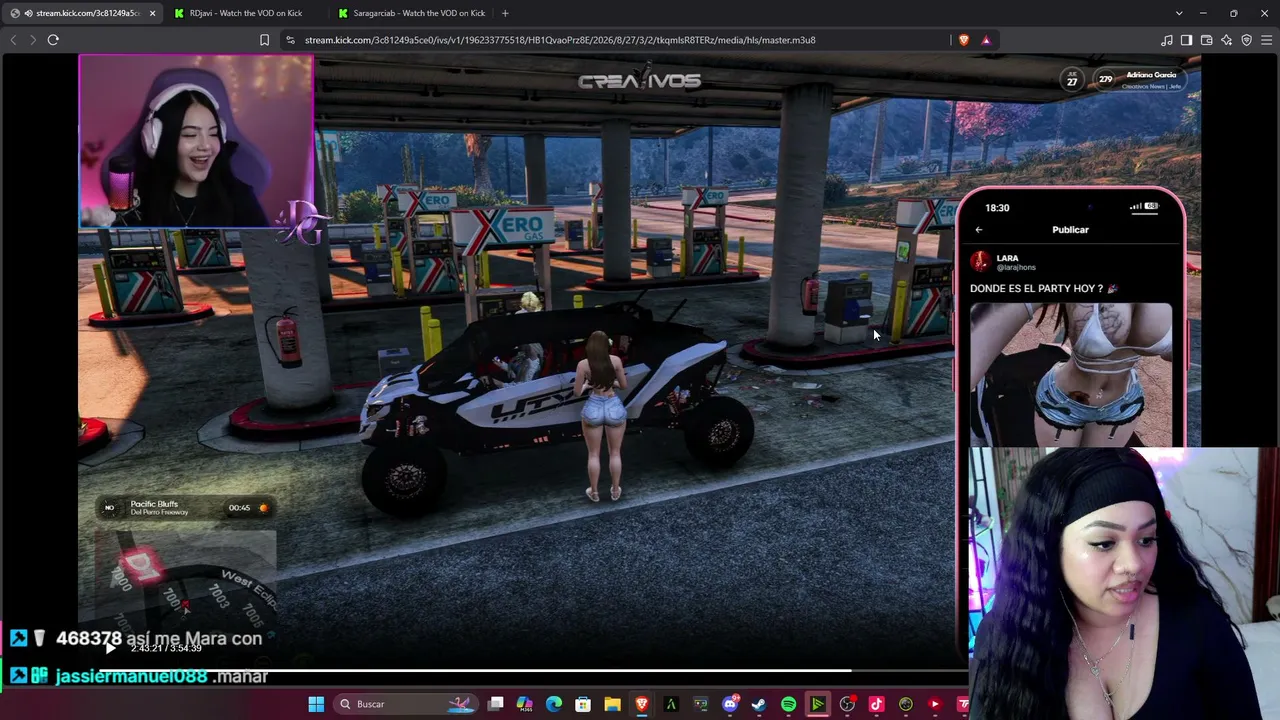Open Spotify from the taskbar
Image resolution: width=1280 pixels, height=720 pixels.
coord(788,704)
